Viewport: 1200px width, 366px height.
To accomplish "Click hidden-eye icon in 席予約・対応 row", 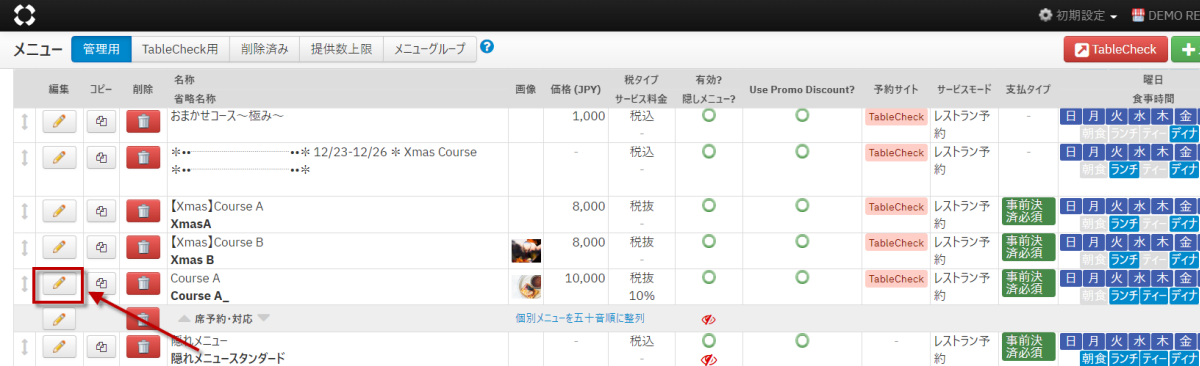I will tap(709, 319).
